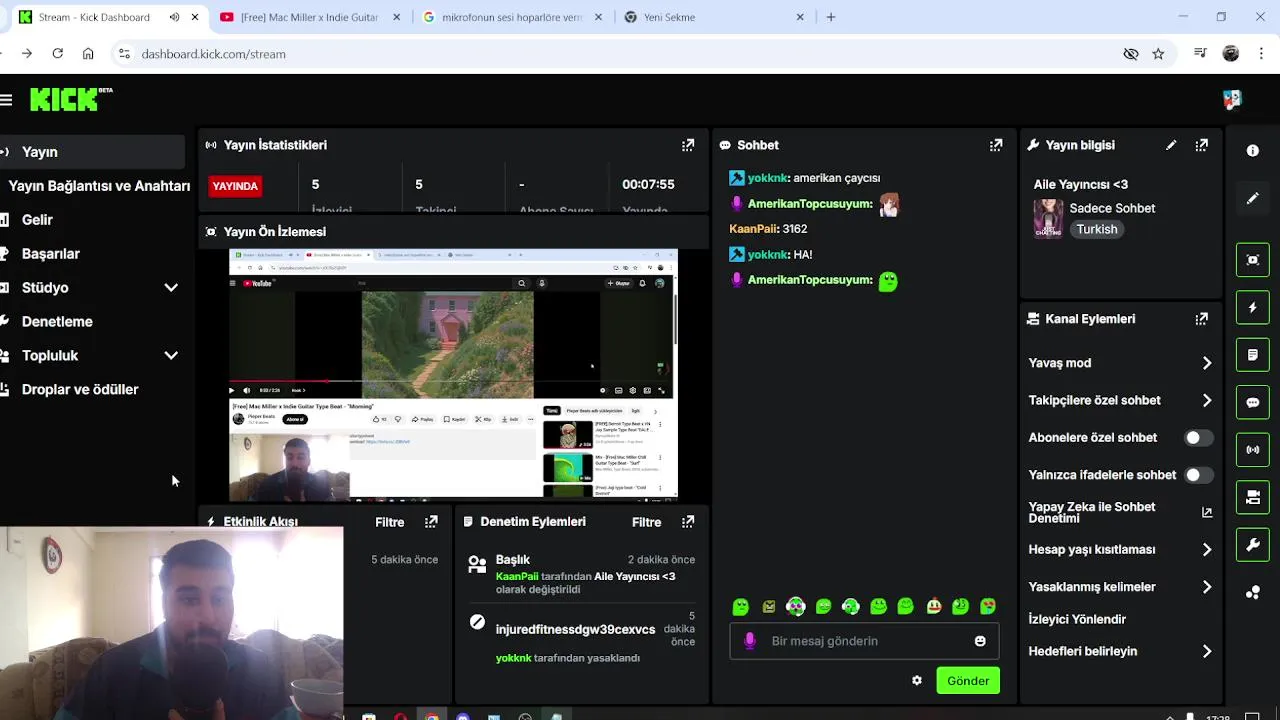Open Hedefleri belirleyin settings
The height and width of the screenshot is (720, 1280).
[x=1120, y=651]
